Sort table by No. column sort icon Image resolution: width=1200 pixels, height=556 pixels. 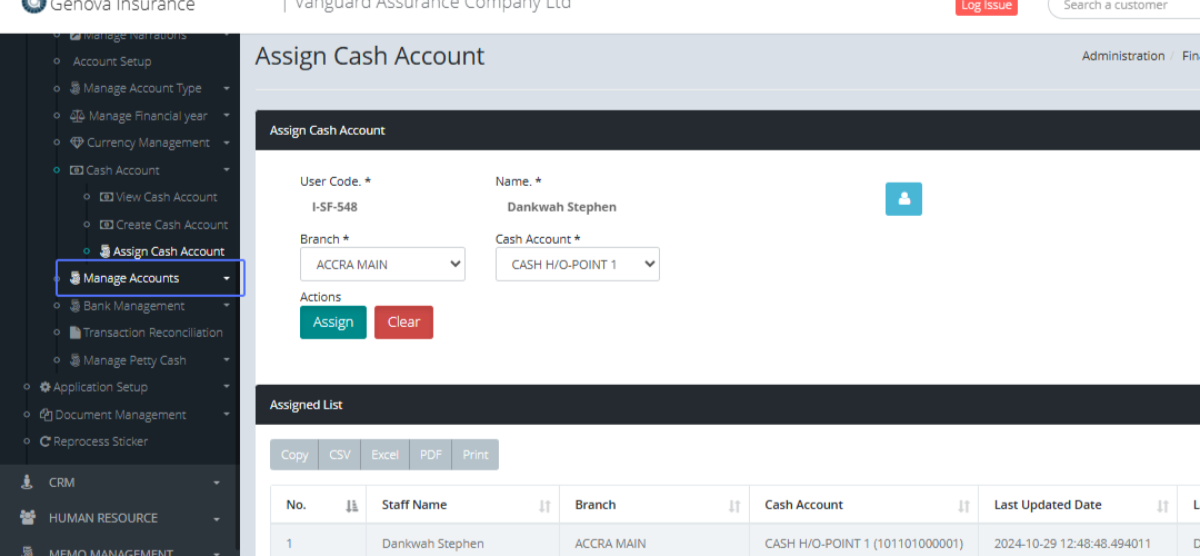[351, 506]
